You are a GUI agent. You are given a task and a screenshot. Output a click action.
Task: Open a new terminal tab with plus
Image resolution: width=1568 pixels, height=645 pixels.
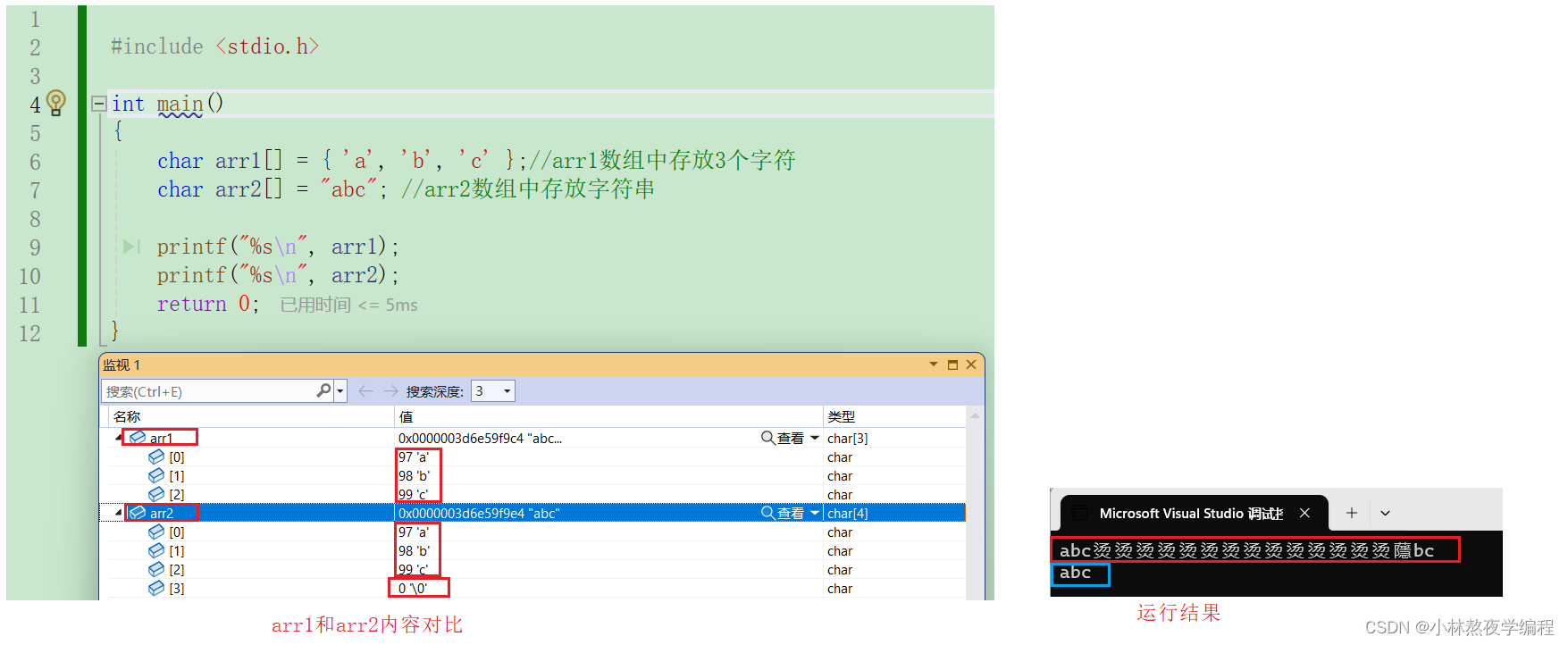pyautogui.click(x=1352, y=513)
